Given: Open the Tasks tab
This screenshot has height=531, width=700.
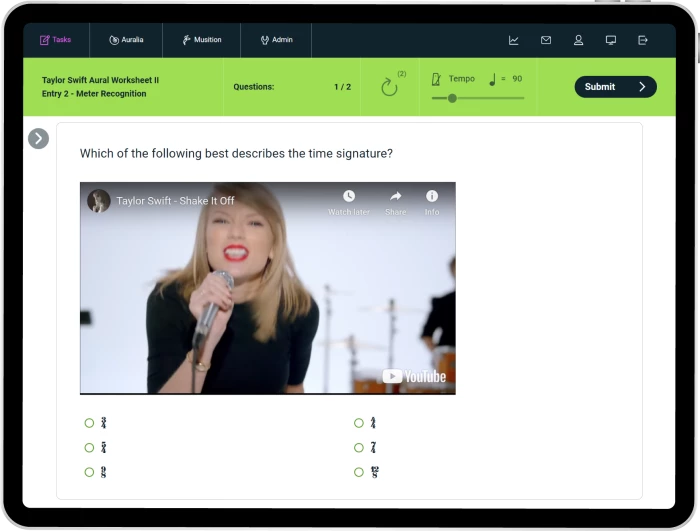Looking at the screenshot, I should click(x=55, y=40).
